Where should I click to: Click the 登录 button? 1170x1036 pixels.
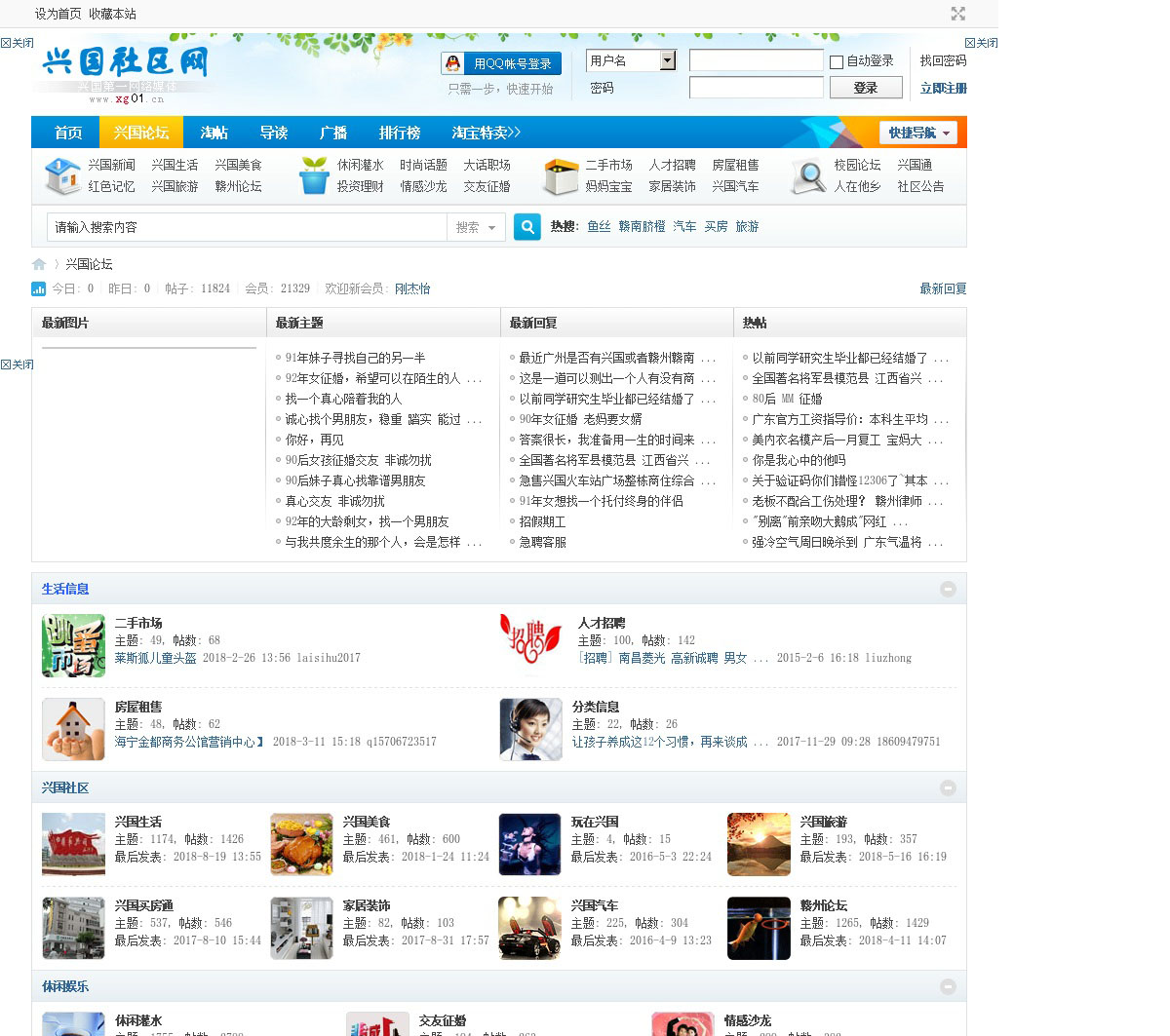(x=865, y=88)
